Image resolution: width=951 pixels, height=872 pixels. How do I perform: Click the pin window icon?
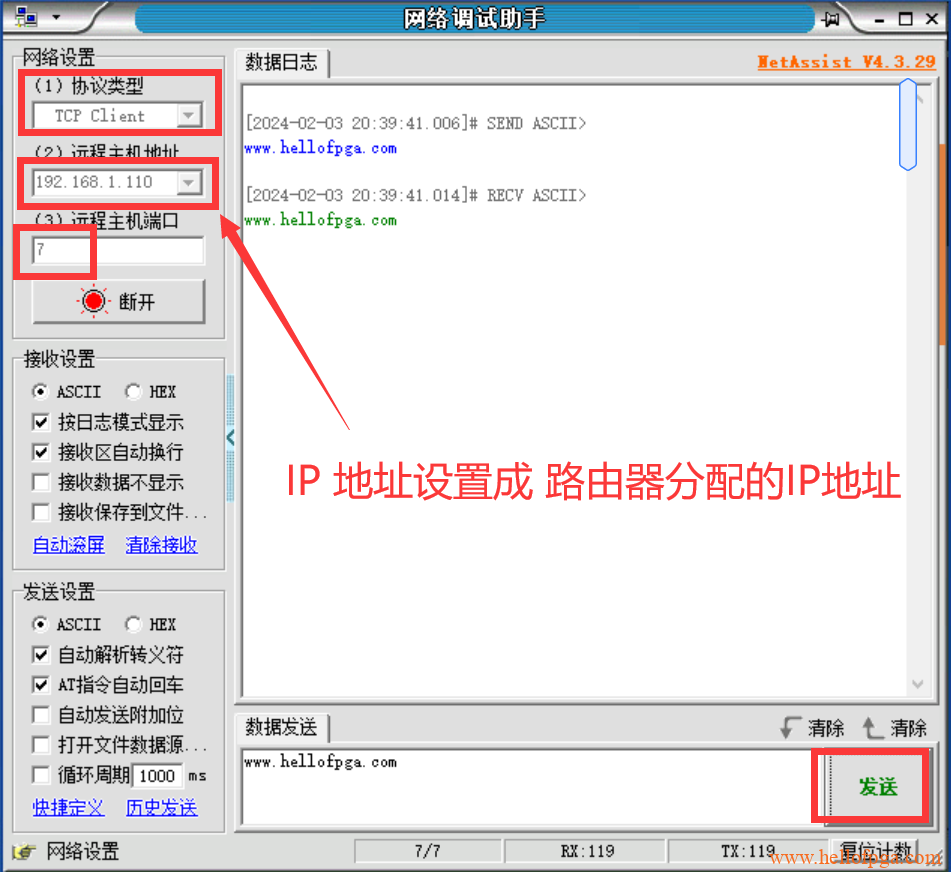832,19
